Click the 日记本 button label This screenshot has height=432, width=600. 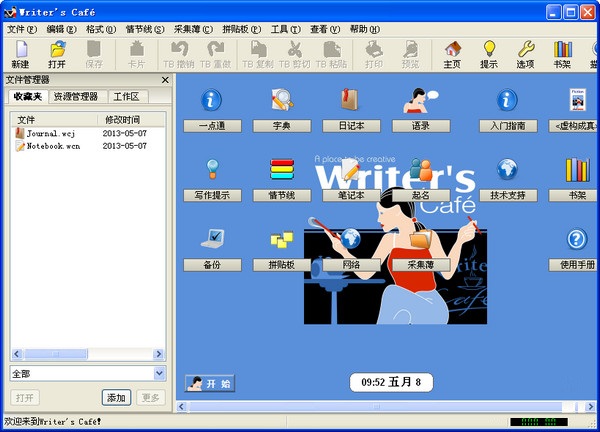(x=352, y=126)
